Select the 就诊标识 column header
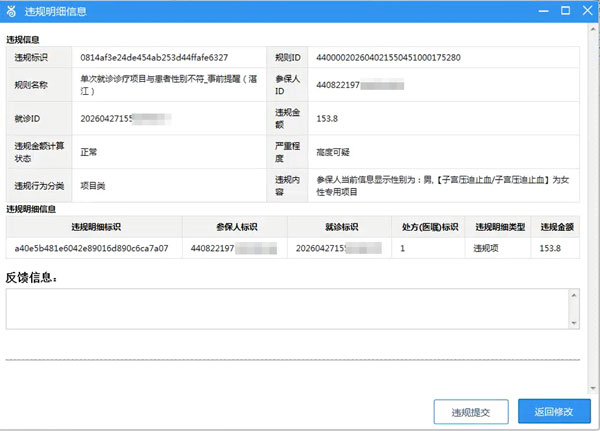The height and width of the screenshot is (431, 600). (341, 227)
